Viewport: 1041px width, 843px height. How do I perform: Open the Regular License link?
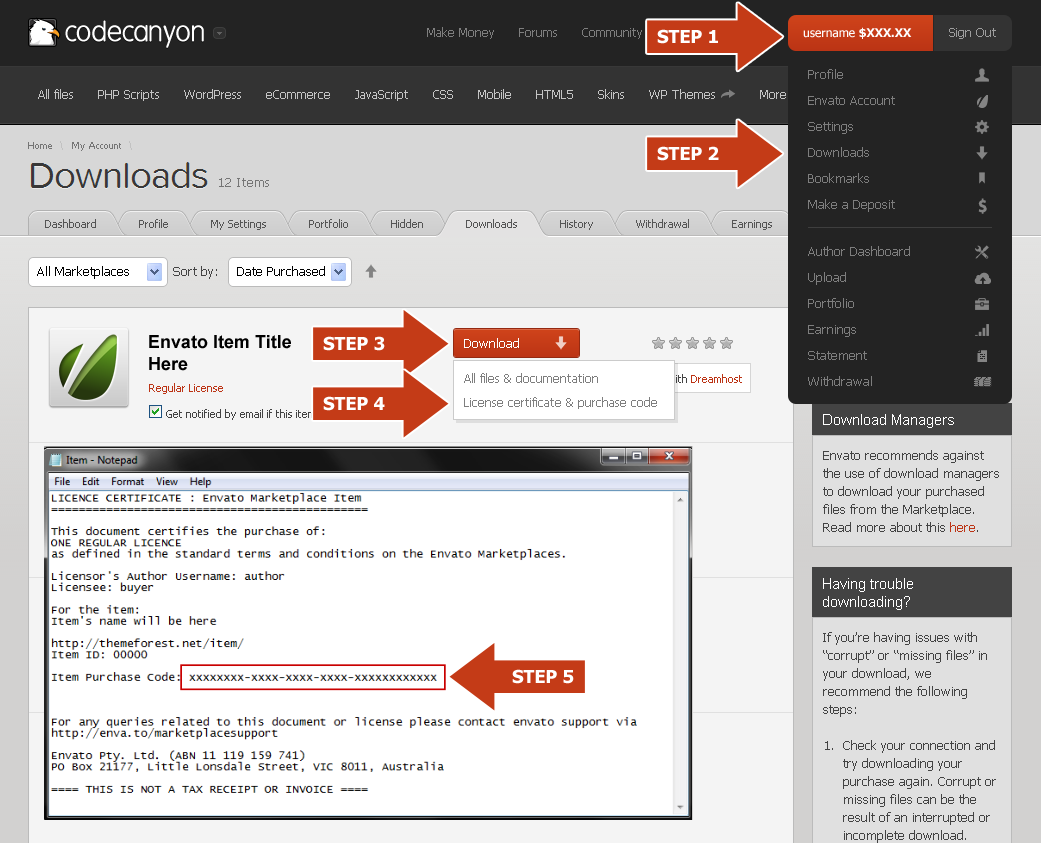click(186, 388)
